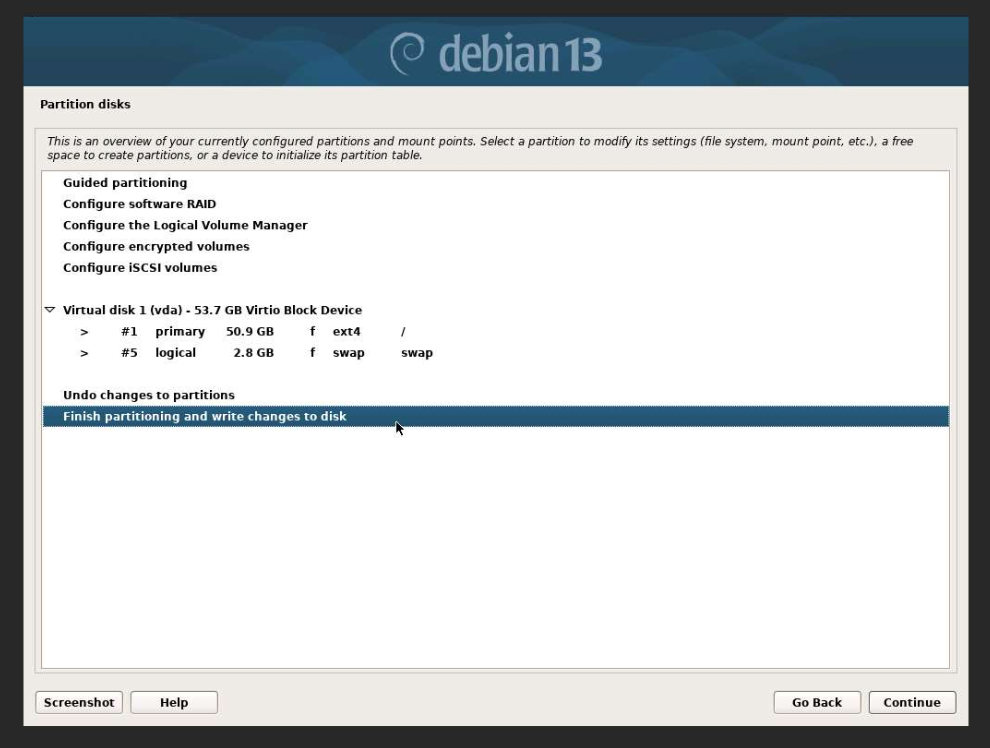
Task: Select the #5 logical swap partition
Action: tap(496, 353)
